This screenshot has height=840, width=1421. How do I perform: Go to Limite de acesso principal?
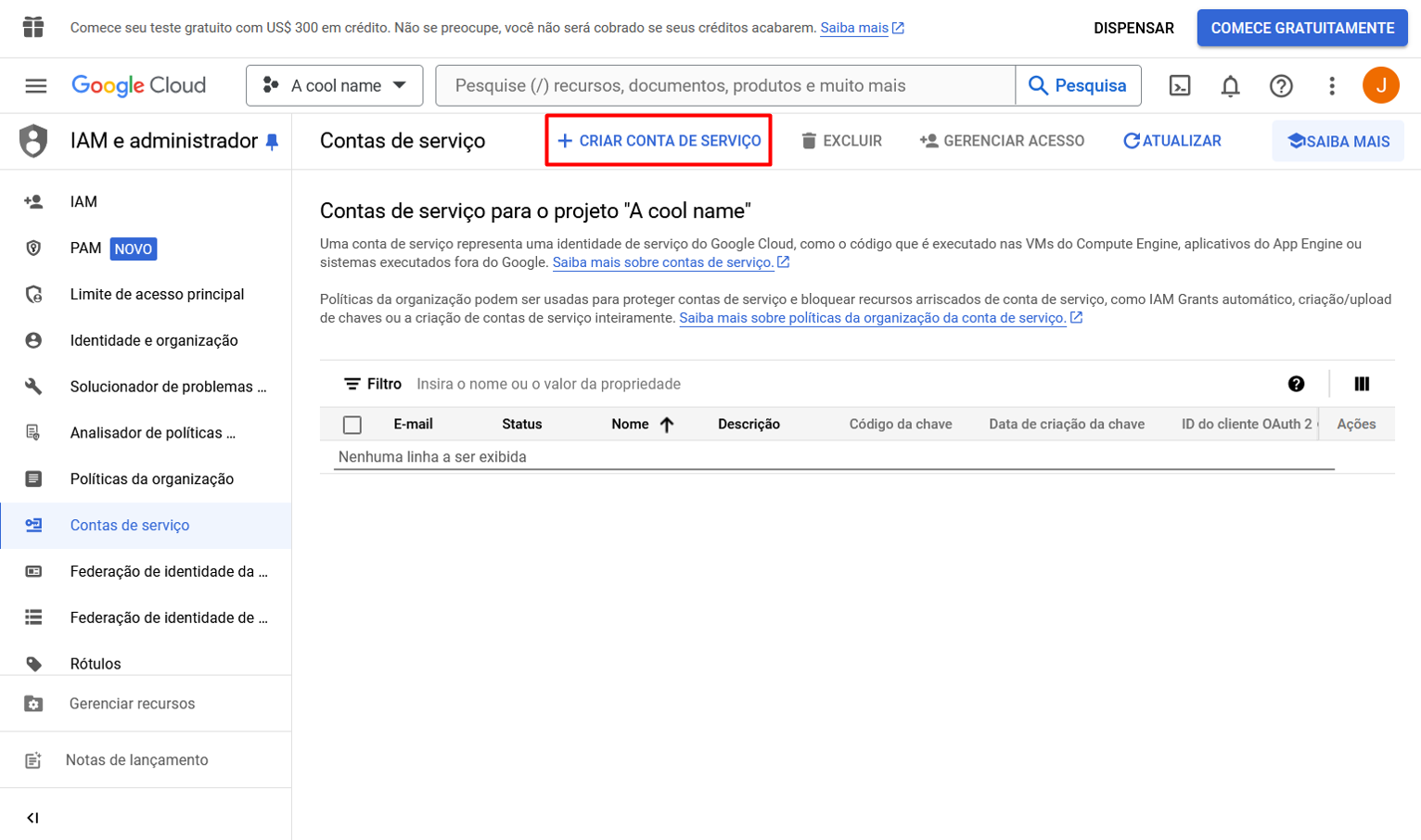[146, 295]
